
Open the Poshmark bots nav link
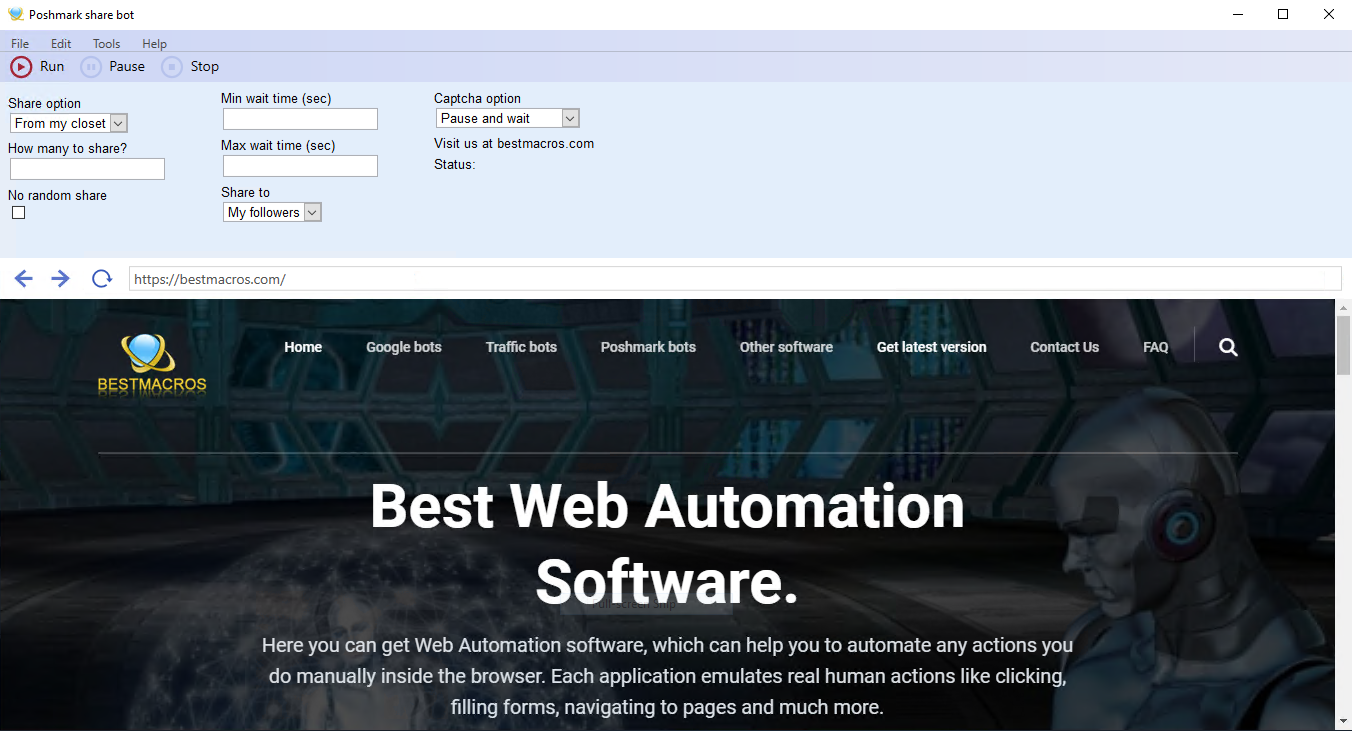click(648, 347)
